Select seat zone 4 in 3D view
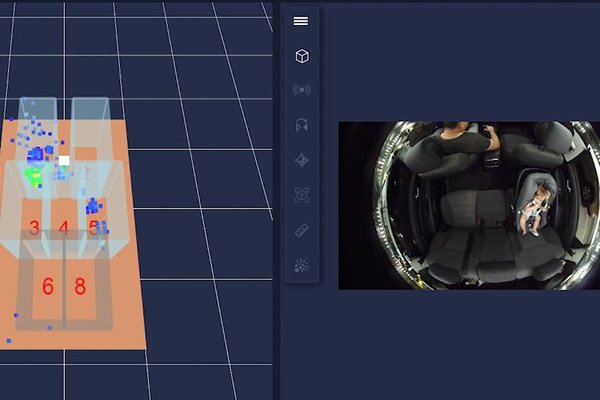The image size is (600, 400). pyautogui.click(x=64, y=228)
